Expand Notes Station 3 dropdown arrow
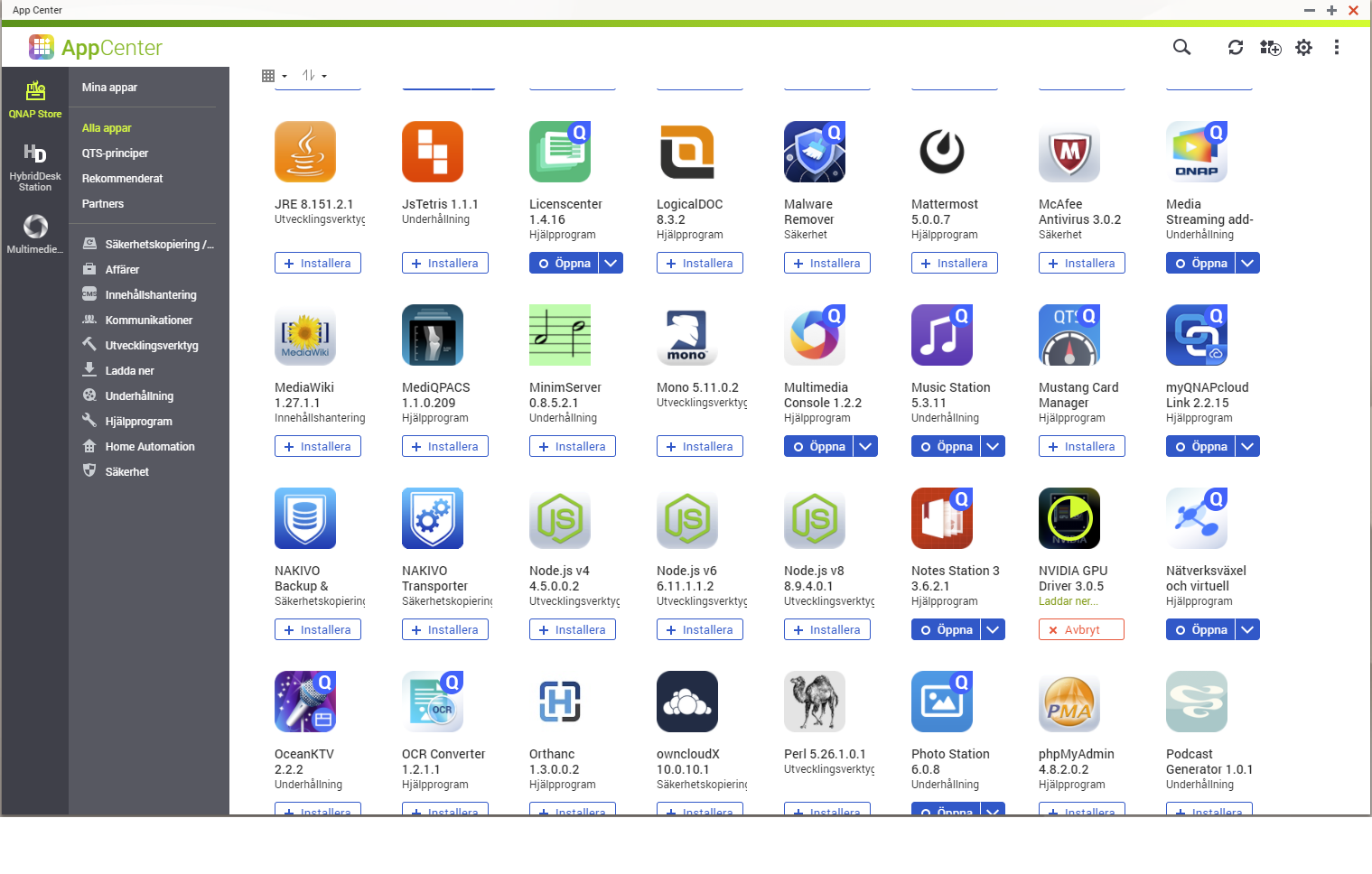Screen dimensions: 1372x874 point(994,629)
